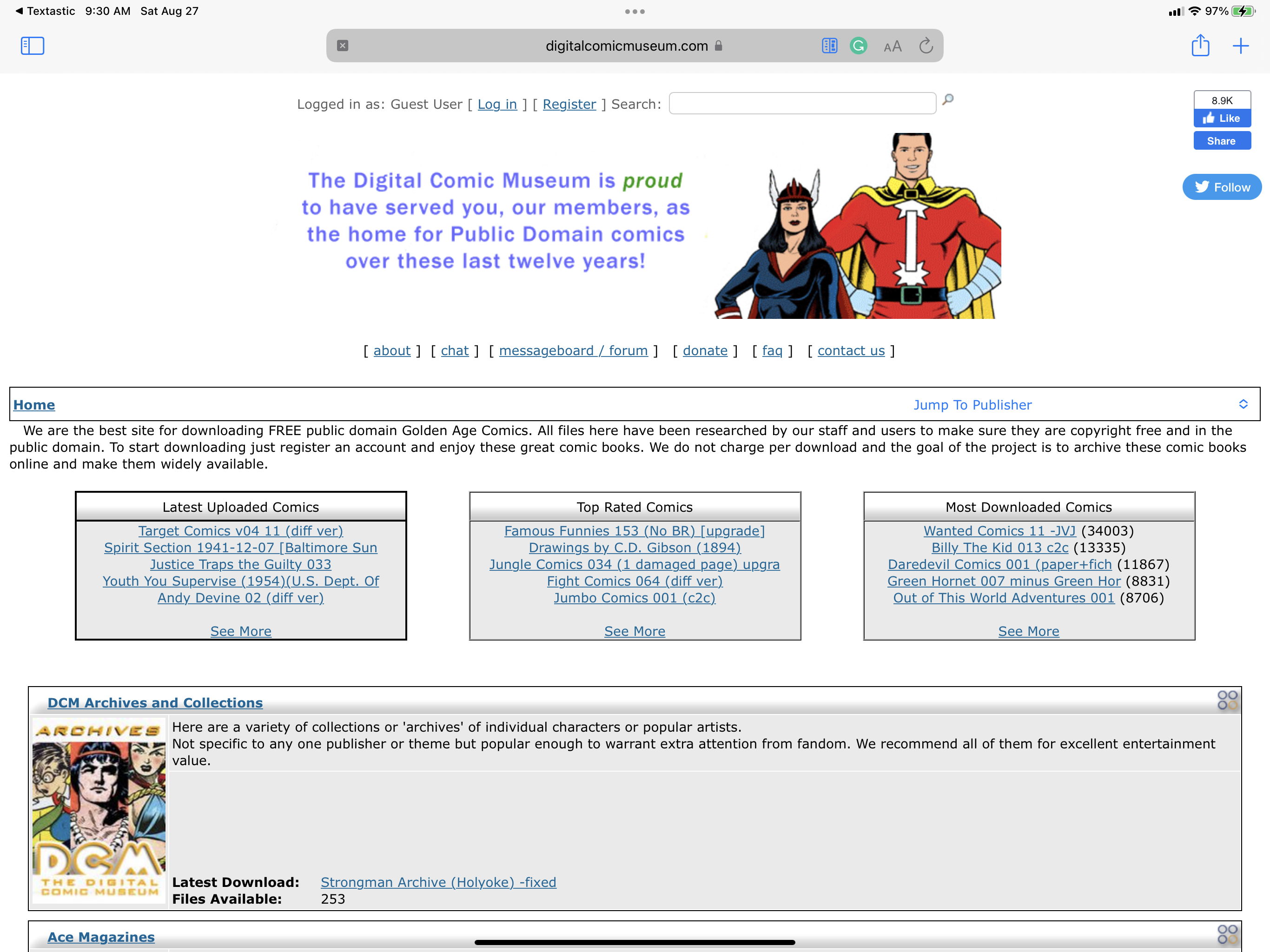Open the AA text size menu
1270x952 pixels.
(x=892, y=46)
